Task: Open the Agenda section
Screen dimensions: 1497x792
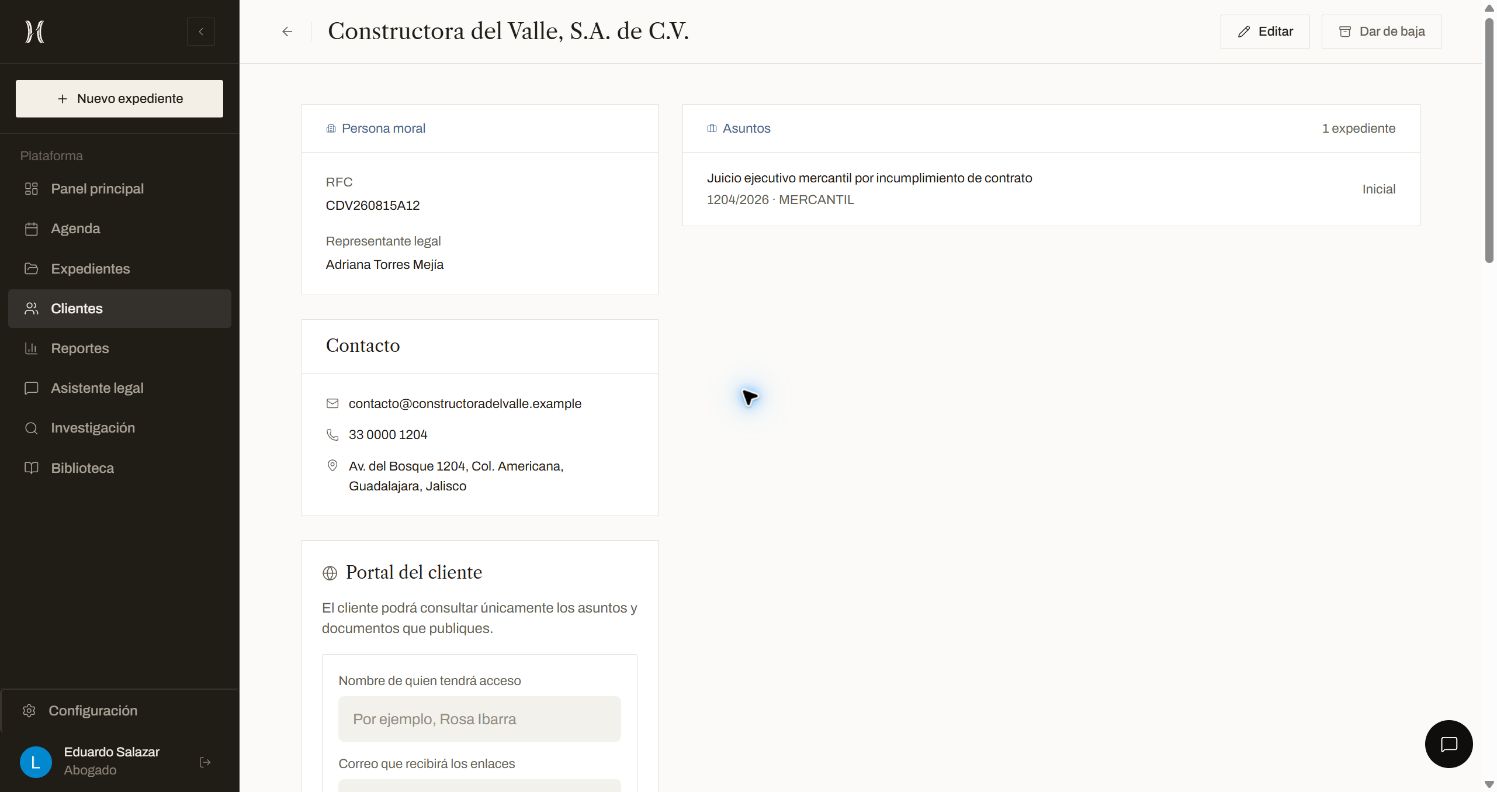Action: [x=119, y=229]
